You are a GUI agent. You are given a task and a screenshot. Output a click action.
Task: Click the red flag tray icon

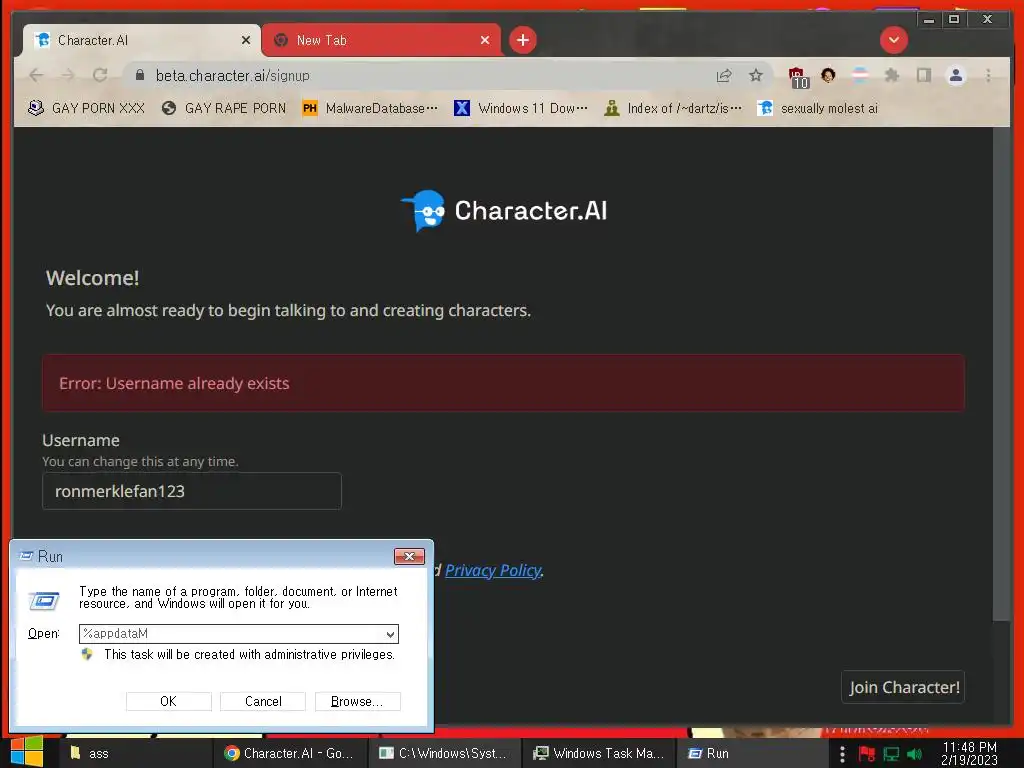tap(867, 754)
